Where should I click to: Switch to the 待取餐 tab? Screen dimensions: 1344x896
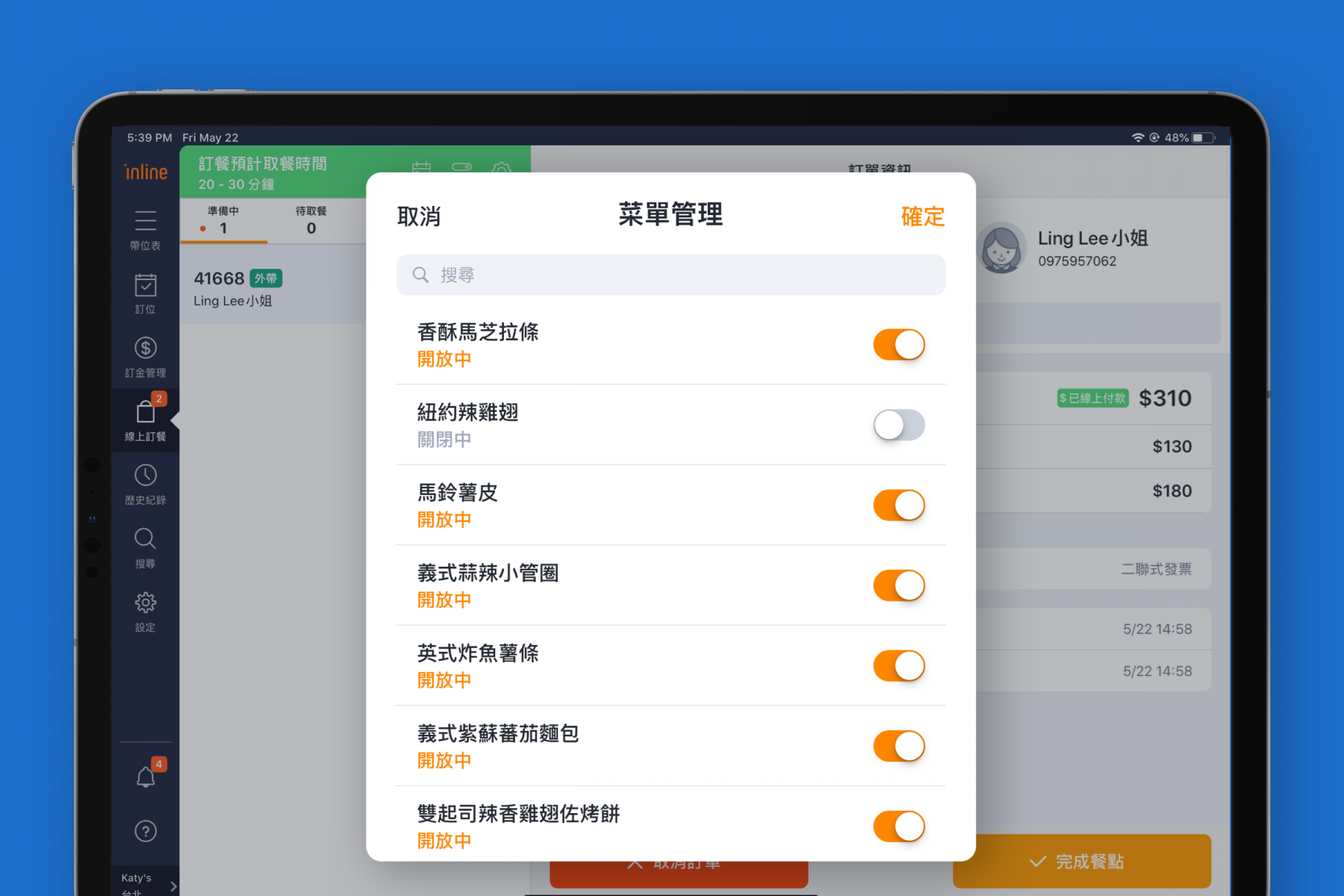pos(311,220)
